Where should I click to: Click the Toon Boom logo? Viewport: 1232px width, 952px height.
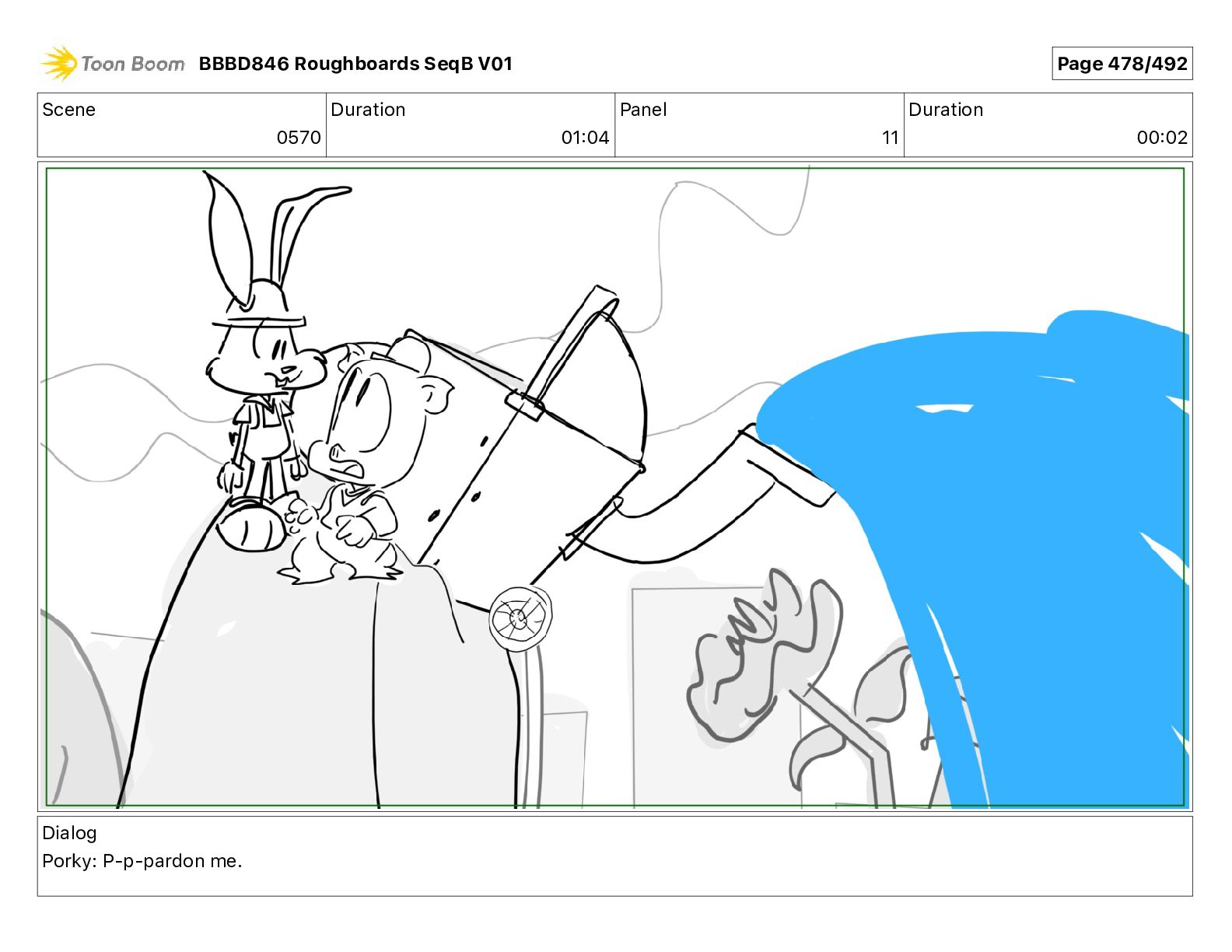coord(113,64)
